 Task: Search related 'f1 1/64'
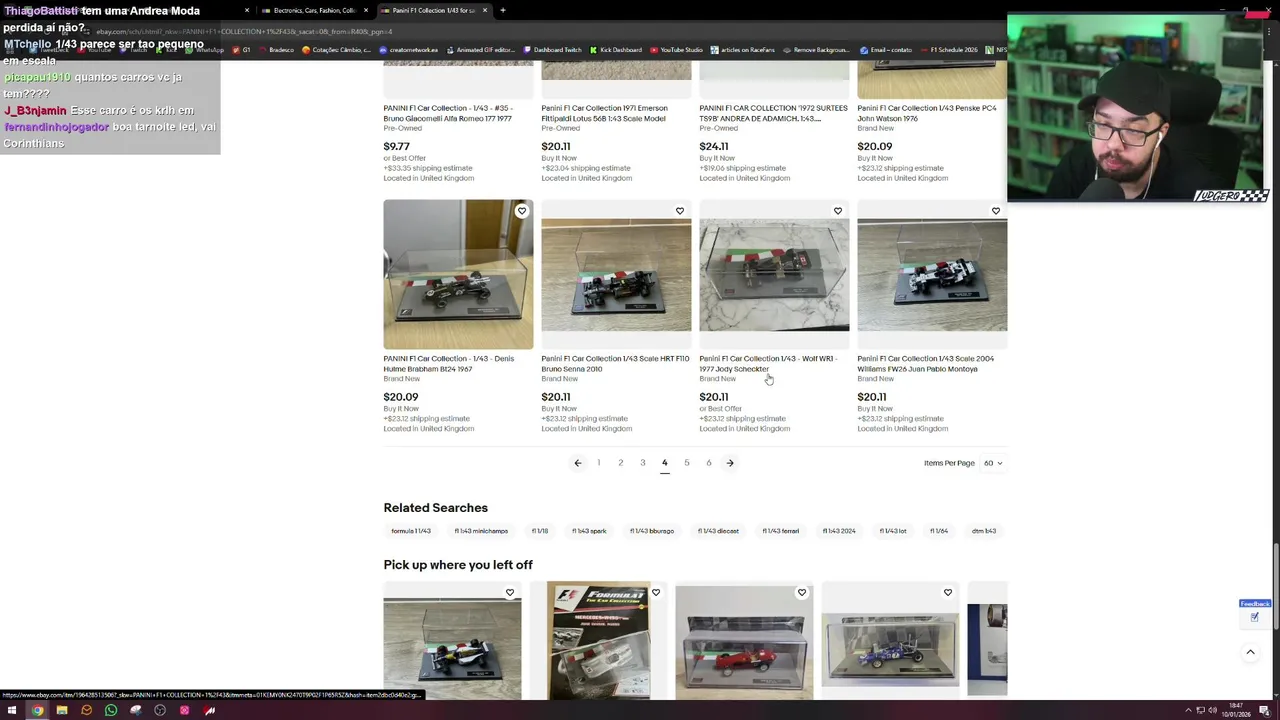coord(939,531)
